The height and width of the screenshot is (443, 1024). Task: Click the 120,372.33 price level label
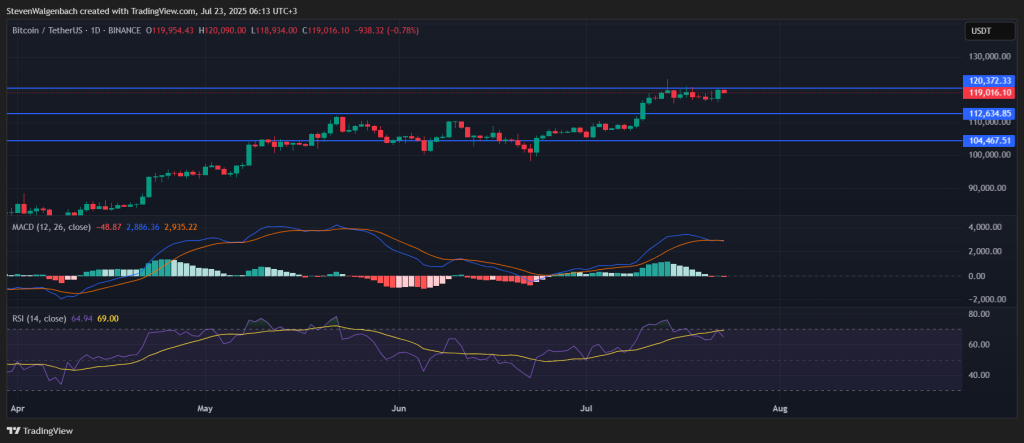pos(990,80)
